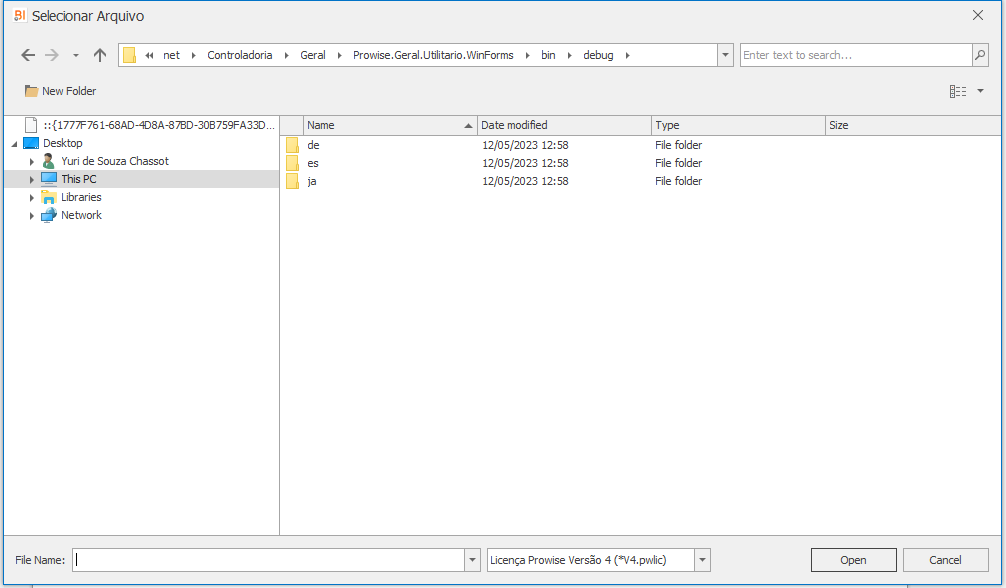Screen dimensions: 1006x588
Task: Click the view layout icon
Action: tap(958, 91)
